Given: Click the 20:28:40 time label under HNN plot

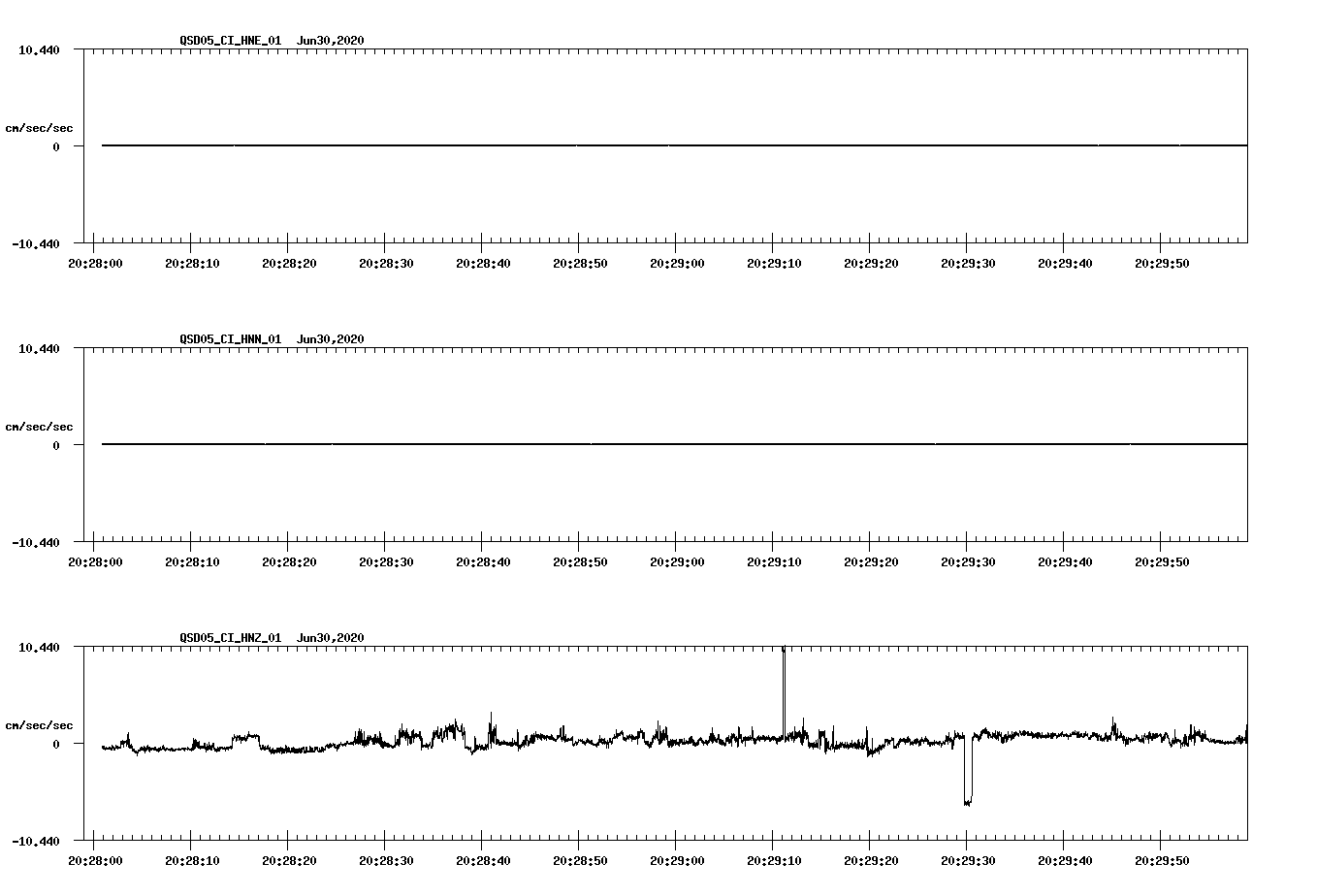Looking at the screenshot, I should [483, 562].
